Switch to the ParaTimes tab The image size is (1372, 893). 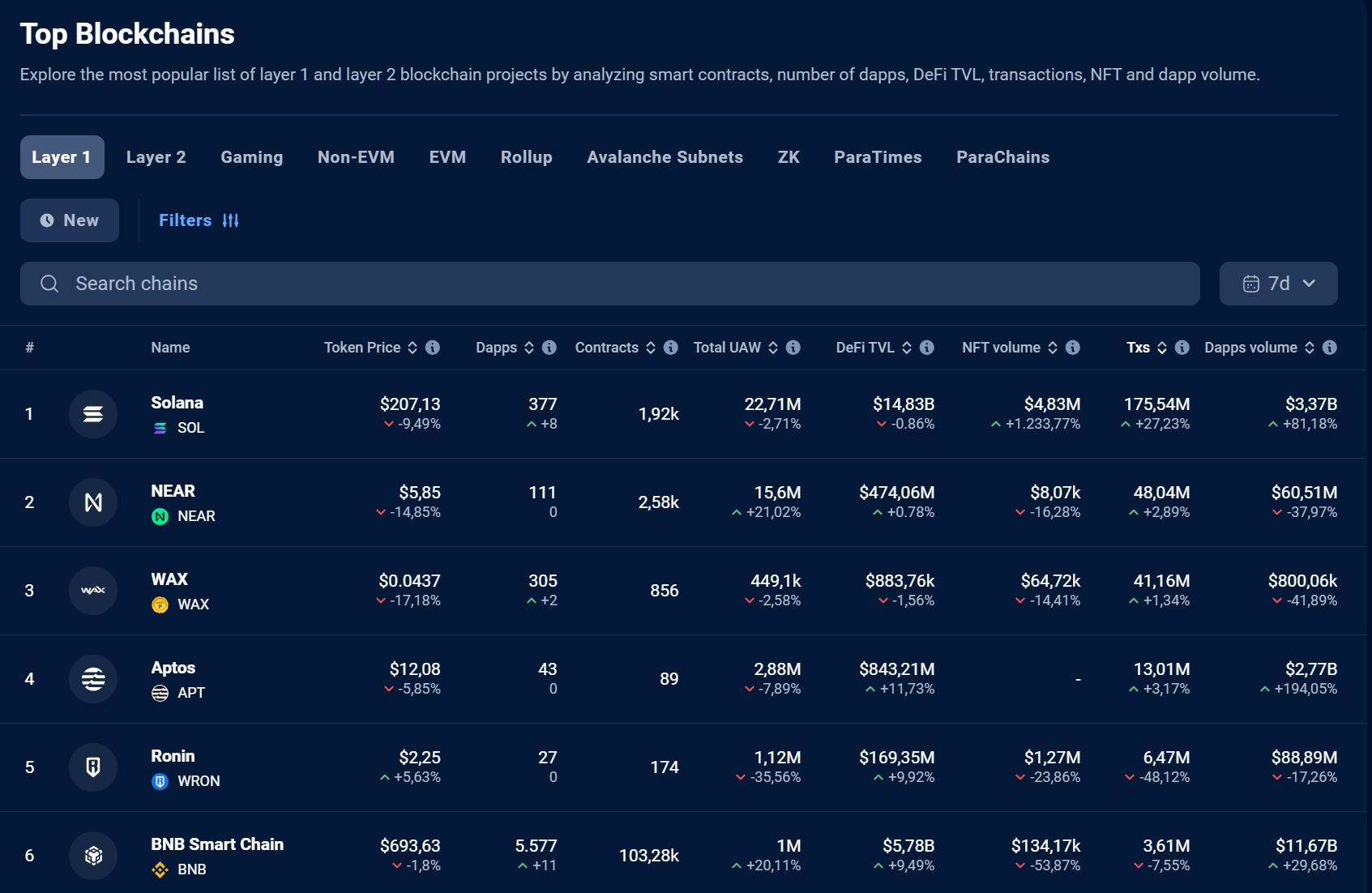click(878, 157)
